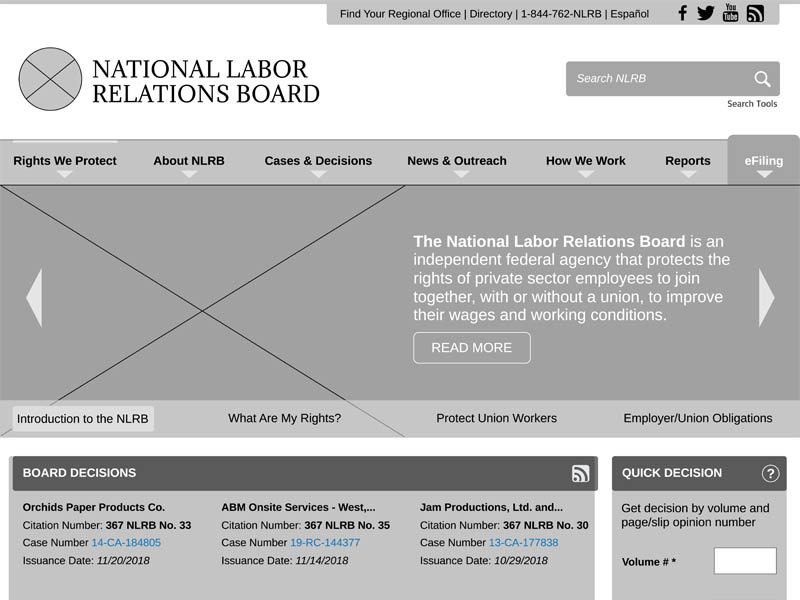Switch to What Are My Rights? tab
800x600 pixels.
click(284, 418)
